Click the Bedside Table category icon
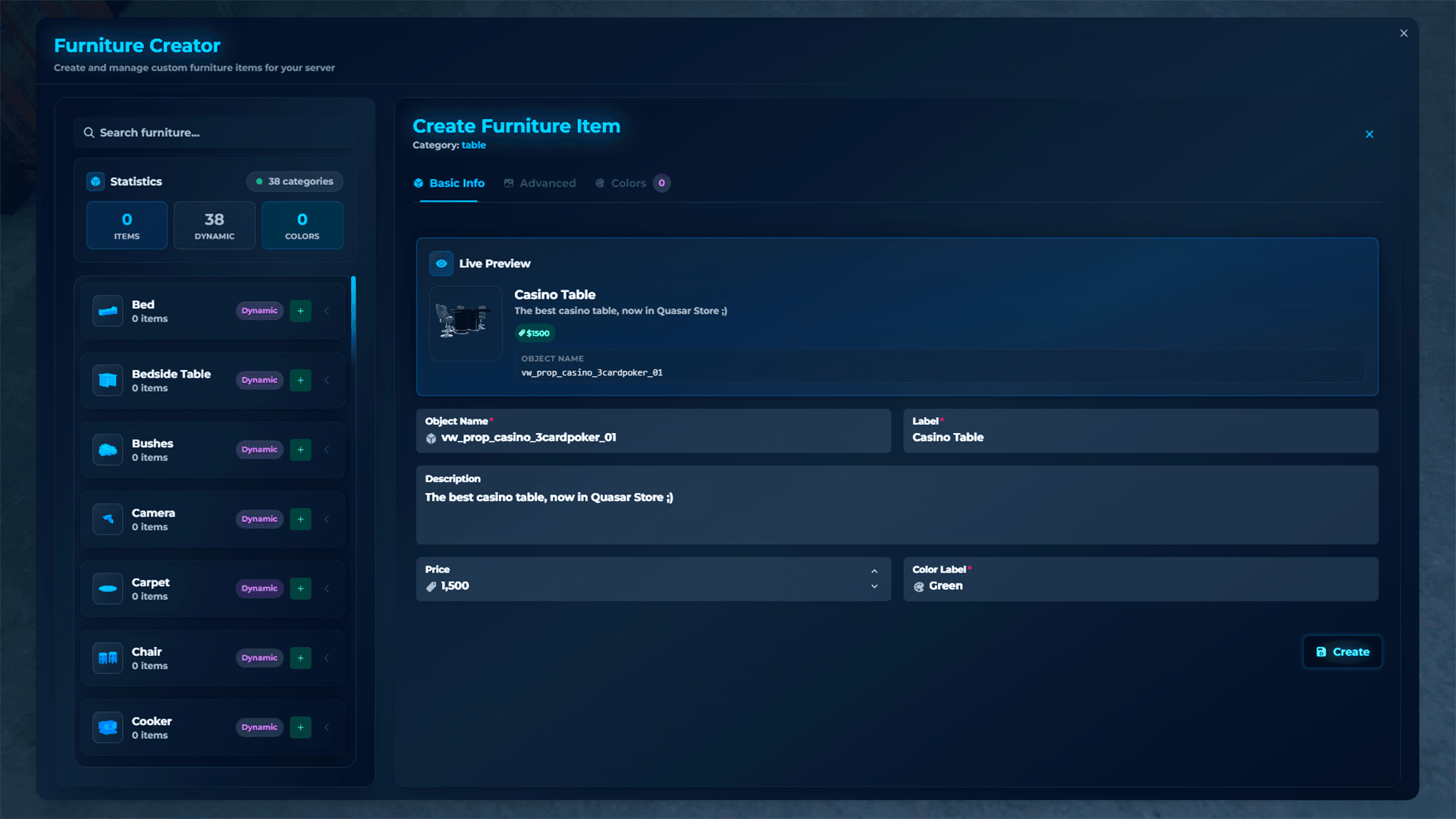Viewport: 1456px width, 819px height. pyautogui.click(x=108, y=381)
